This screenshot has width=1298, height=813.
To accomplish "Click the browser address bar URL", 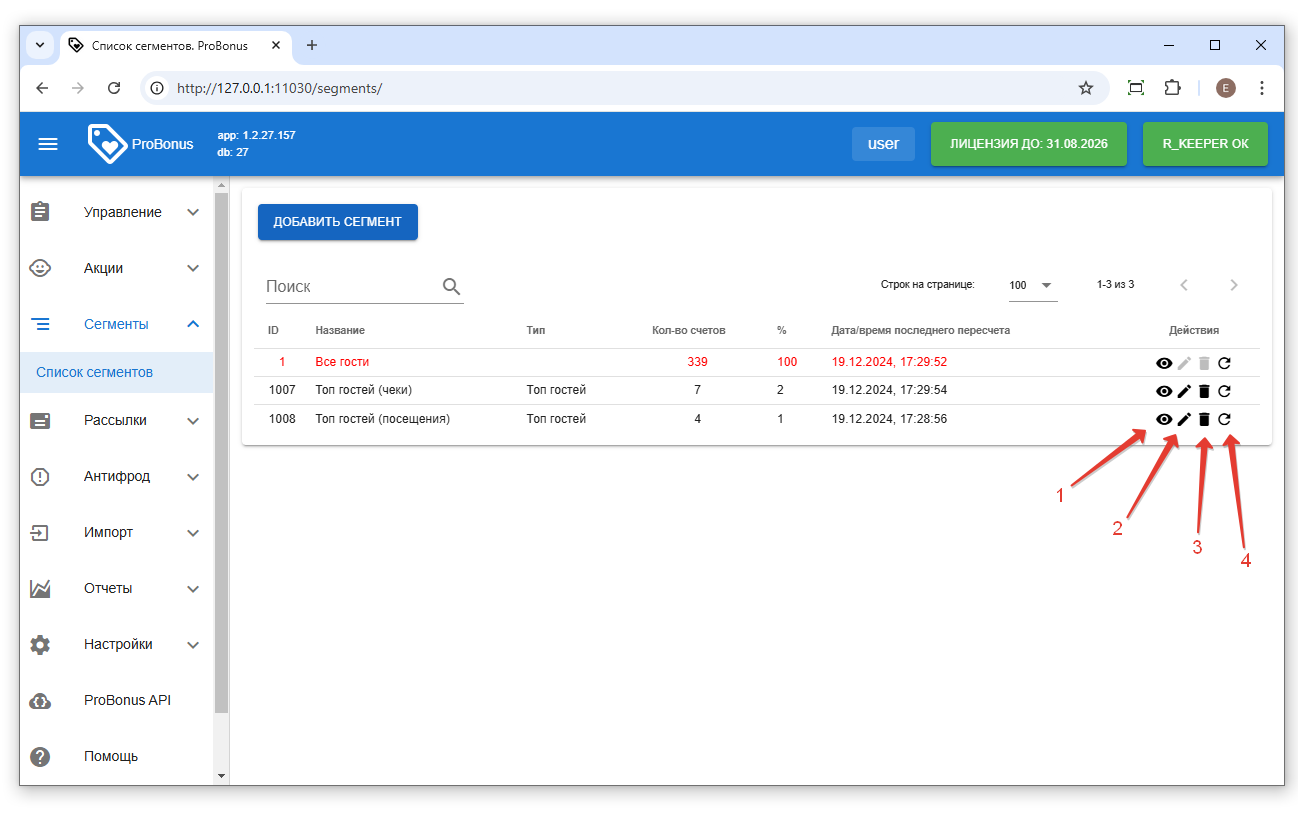I will point(279,88).
